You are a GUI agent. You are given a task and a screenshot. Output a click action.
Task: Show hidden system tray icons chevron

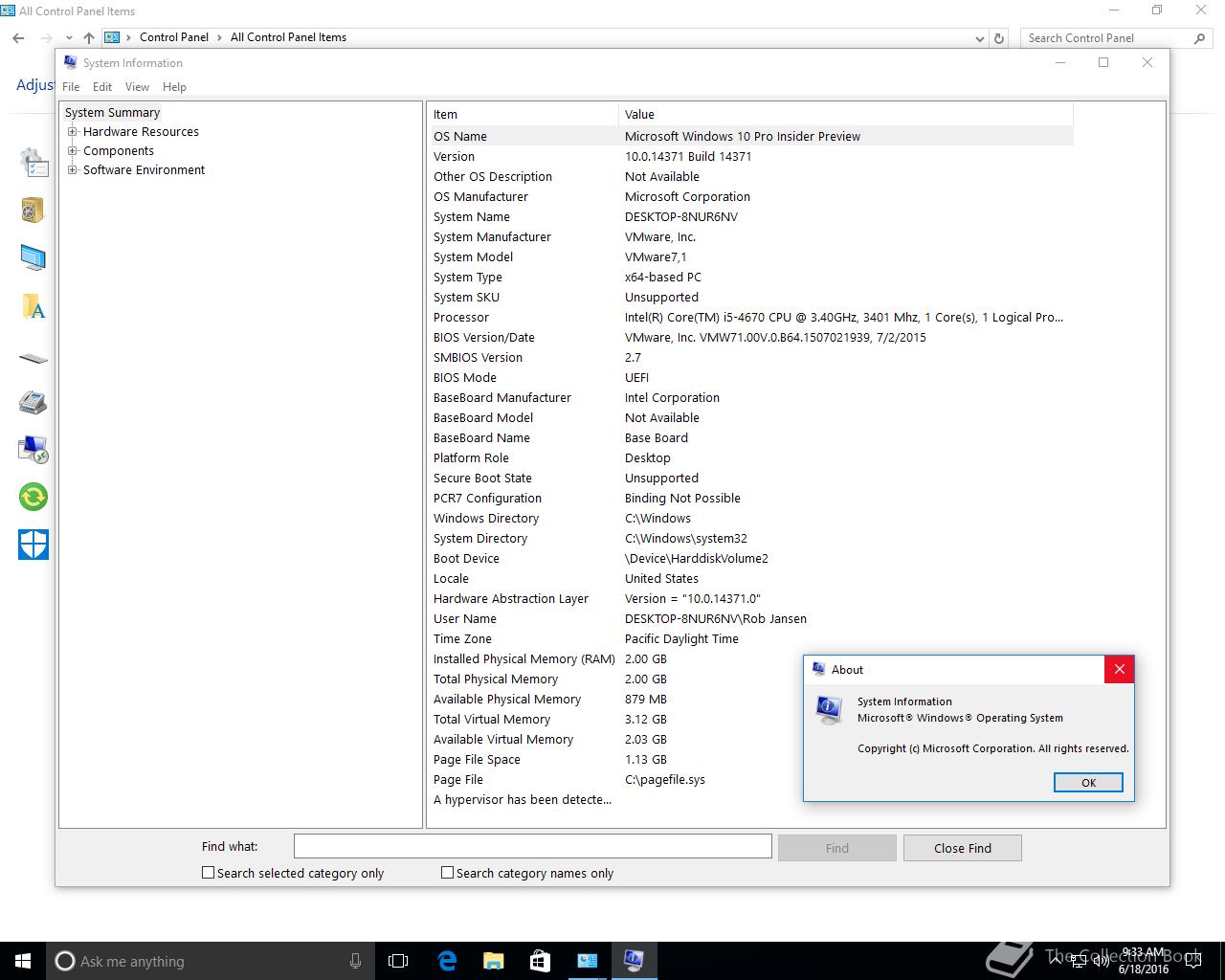click(x=1055, y=961)
